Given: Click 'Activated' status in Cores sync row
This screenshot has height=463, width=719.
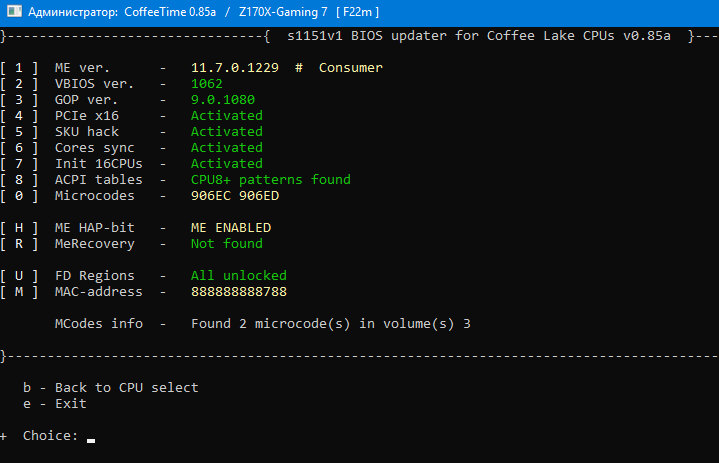Looking at the screenshot, I should (x=227, y=148).
